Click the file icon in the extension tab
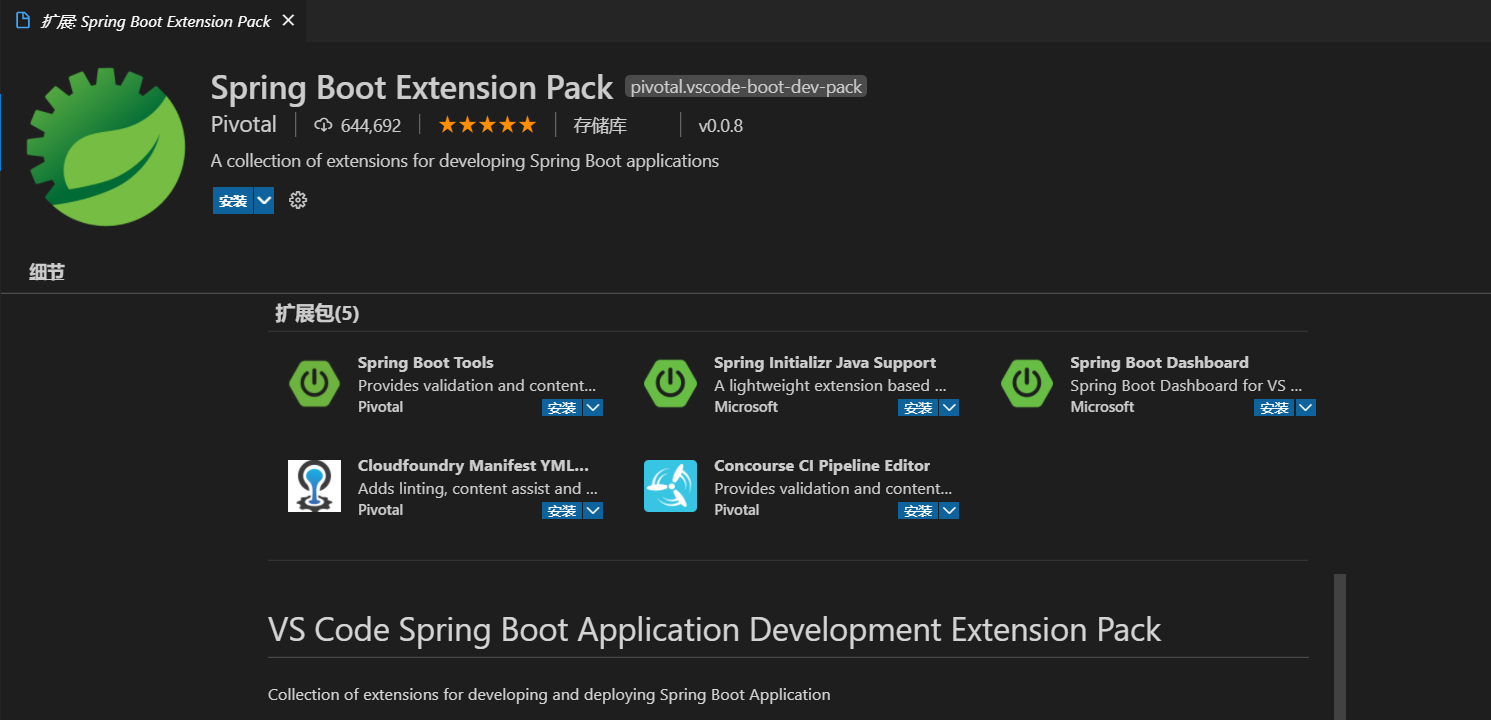Screen dimensions: 1491x720 pyautogui.click(x=23, y=21)
